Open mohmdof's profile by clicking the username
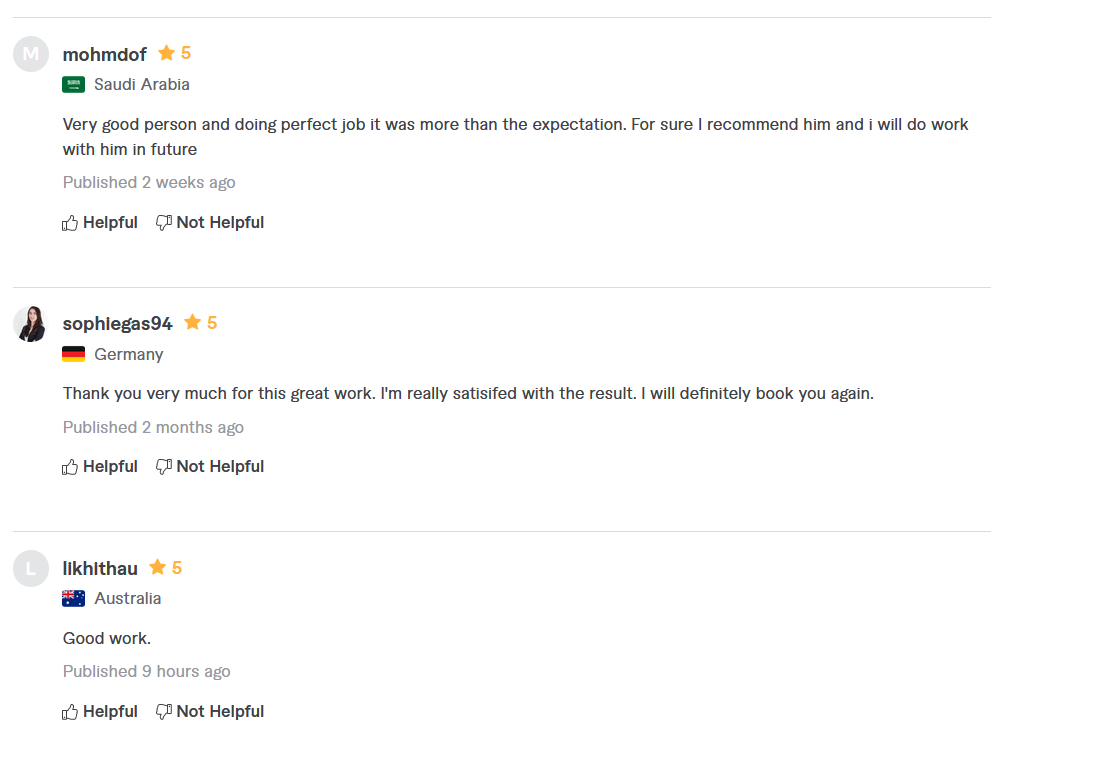 click(x=104, y=54)
